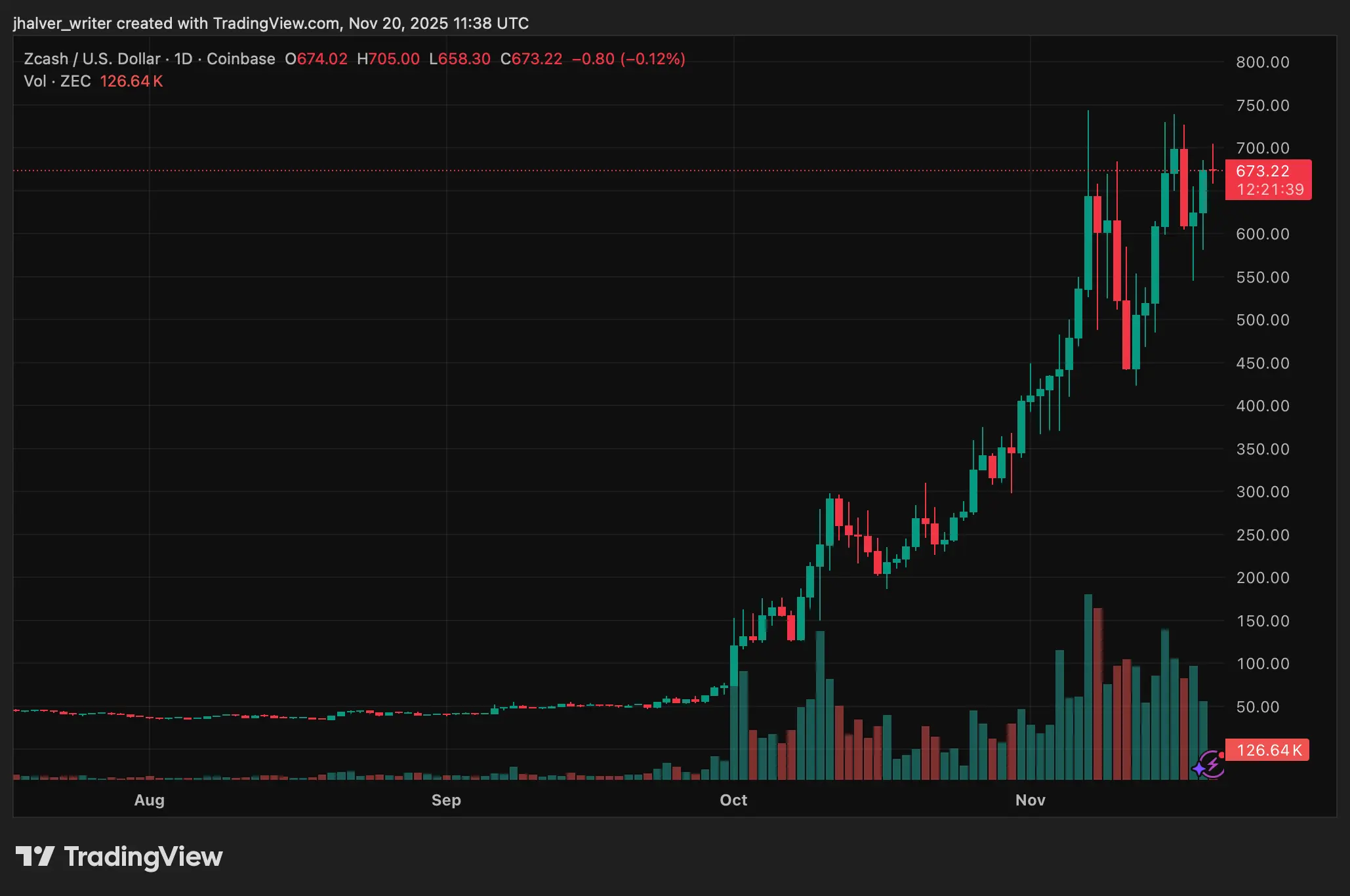Click the L658.30 low value in the legend

[459, 58]
